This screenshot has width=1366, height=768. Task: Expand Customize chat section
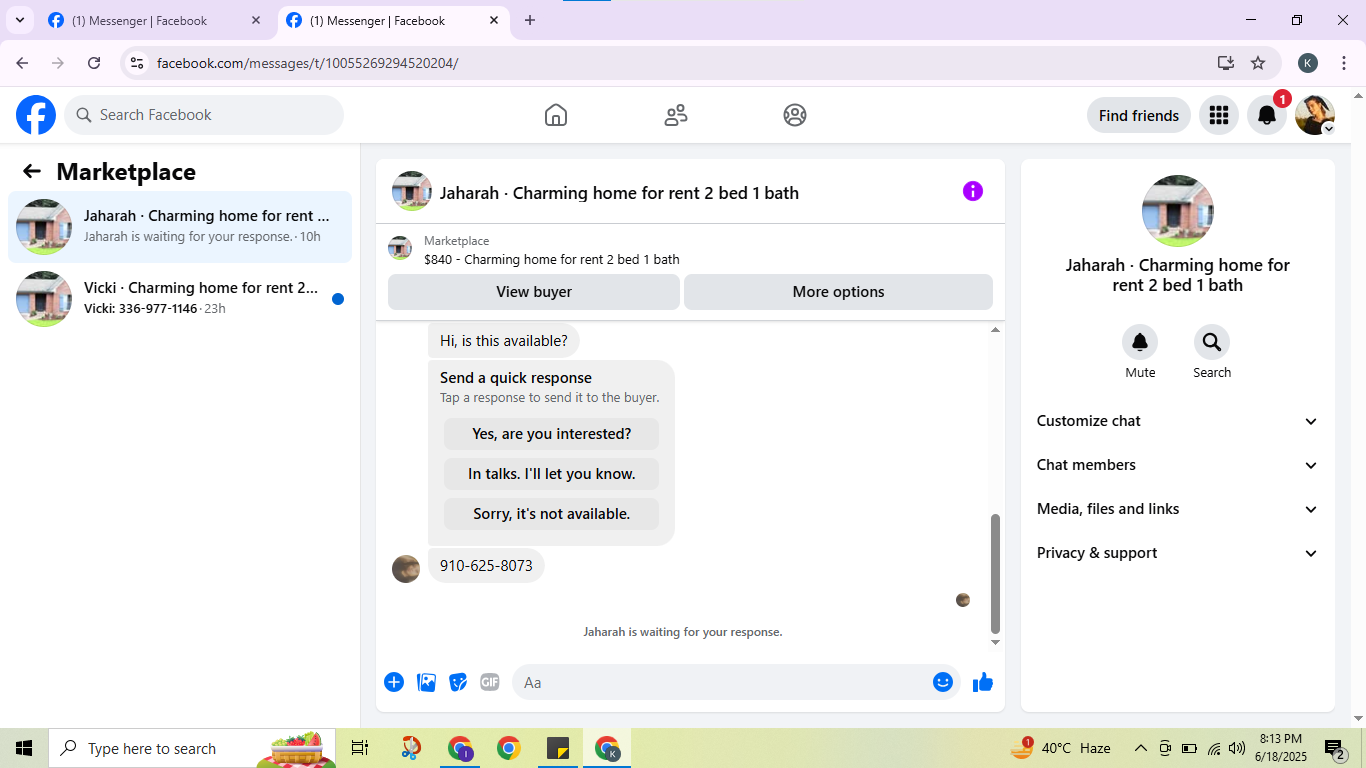pos(1178,421)
